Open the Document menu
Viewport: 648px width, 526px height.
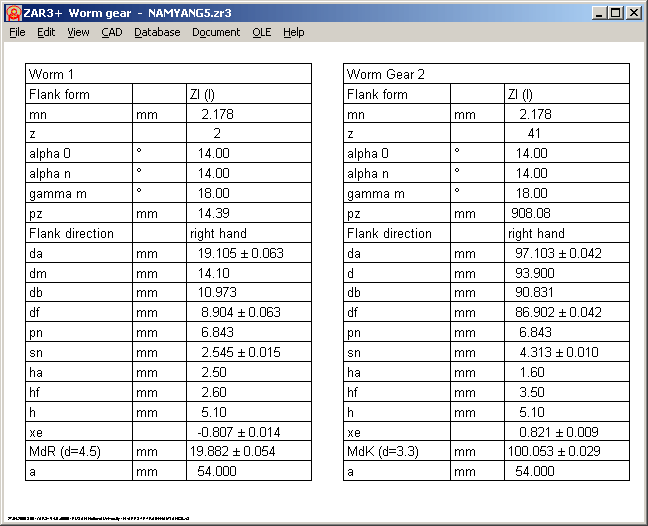tap(216, 32)
